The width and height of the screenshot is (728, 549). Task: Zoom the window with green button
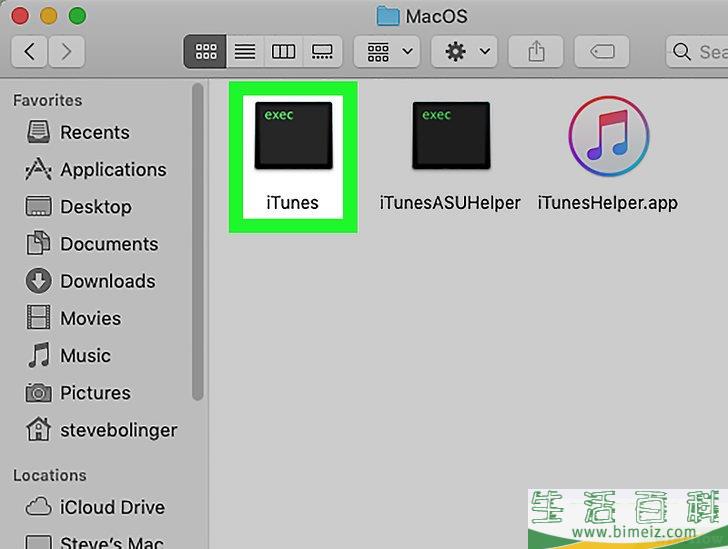[x=78, y=16]
